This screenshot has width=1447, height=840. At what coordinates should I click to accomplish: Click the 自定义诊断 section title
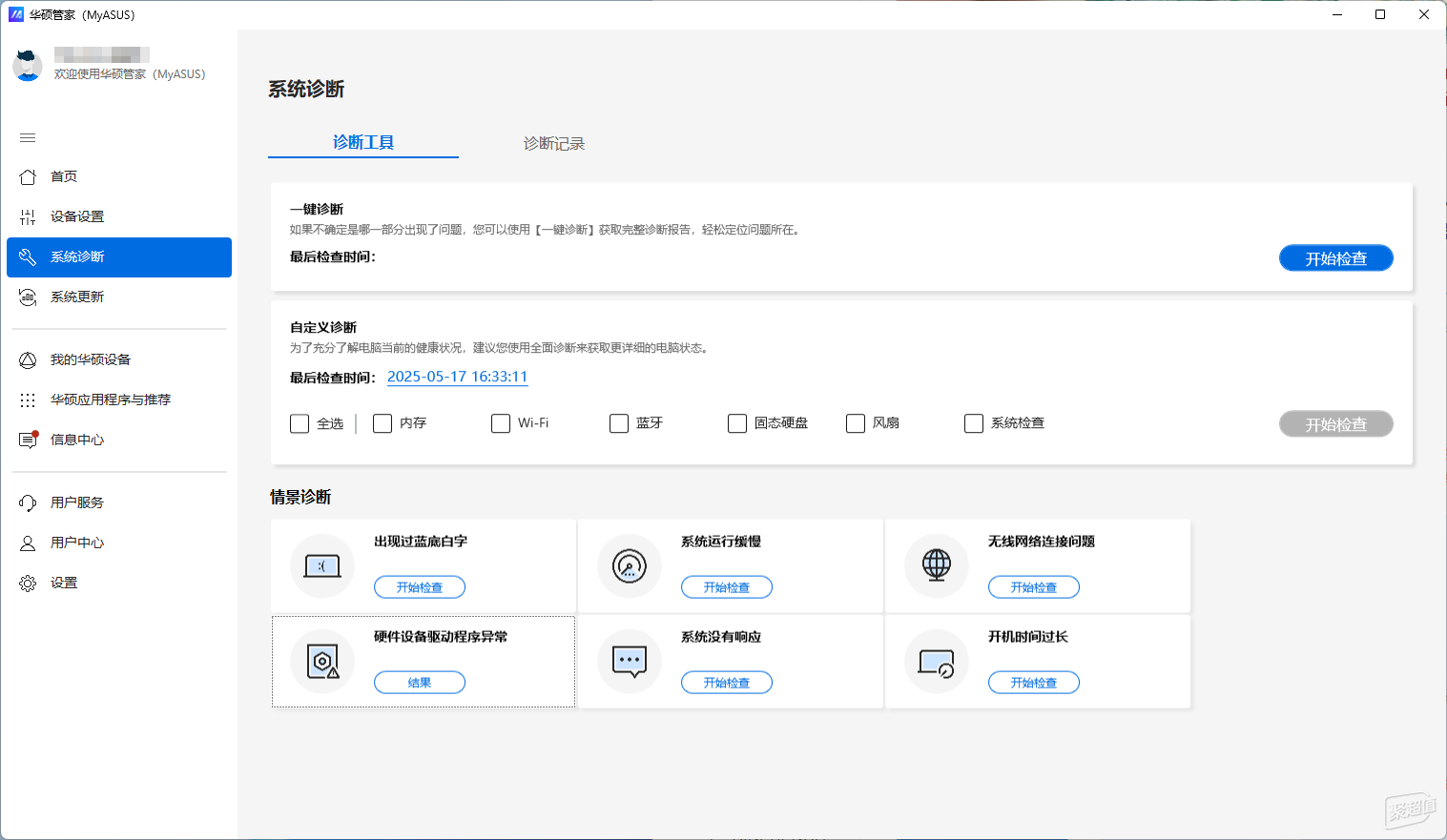(x=323, y=327)
